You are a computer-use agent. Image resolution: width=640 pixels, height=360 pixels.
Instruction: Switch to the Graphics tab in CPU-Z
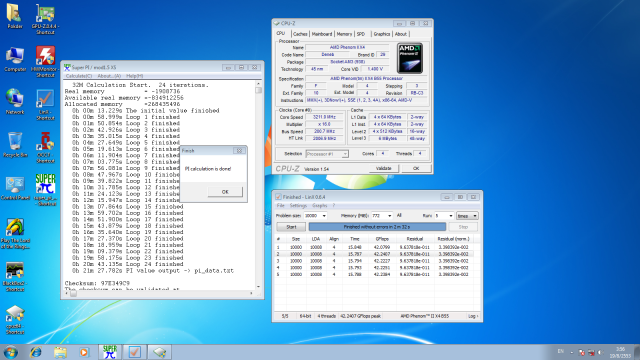tap(382, 34)
